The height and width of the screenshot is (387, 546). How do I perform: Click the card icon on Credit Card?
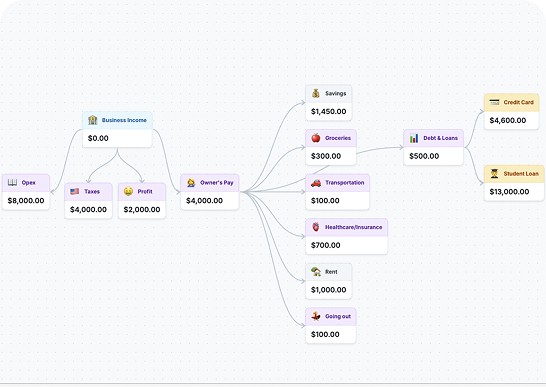click(x=494, y=102)
